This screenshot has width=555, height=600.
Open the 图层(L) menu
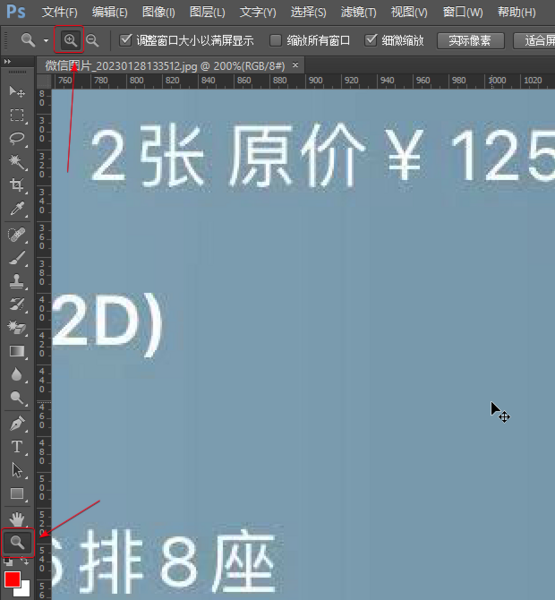[207, 12]
